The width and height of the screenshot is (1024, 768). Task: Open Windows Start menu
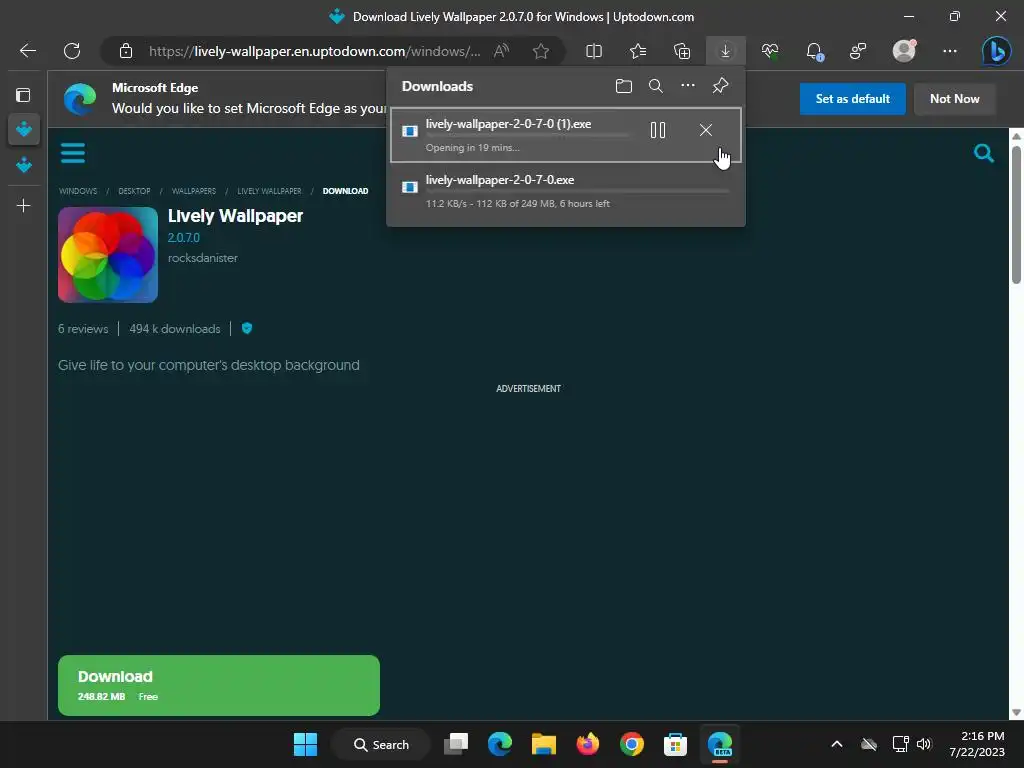coord(305,744)
